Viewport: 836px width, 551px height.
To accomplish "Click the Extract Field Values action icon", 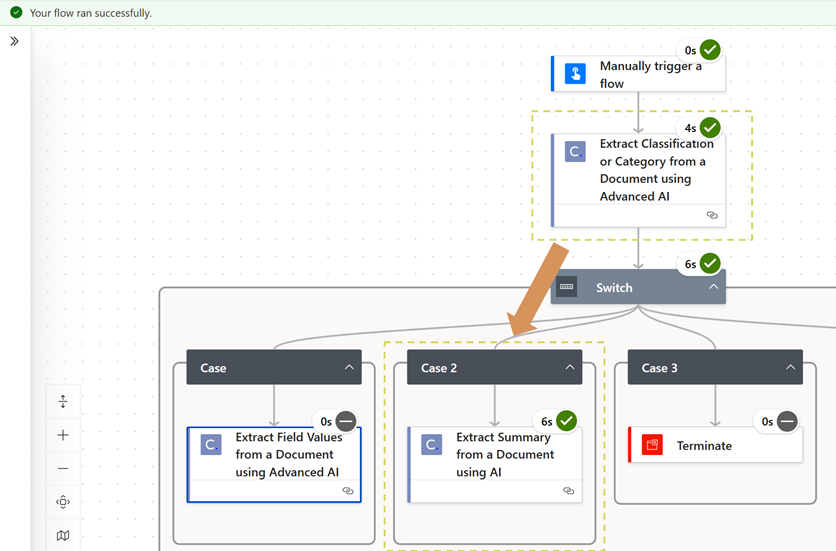I will pyautogui.click(x=211, y=445).
